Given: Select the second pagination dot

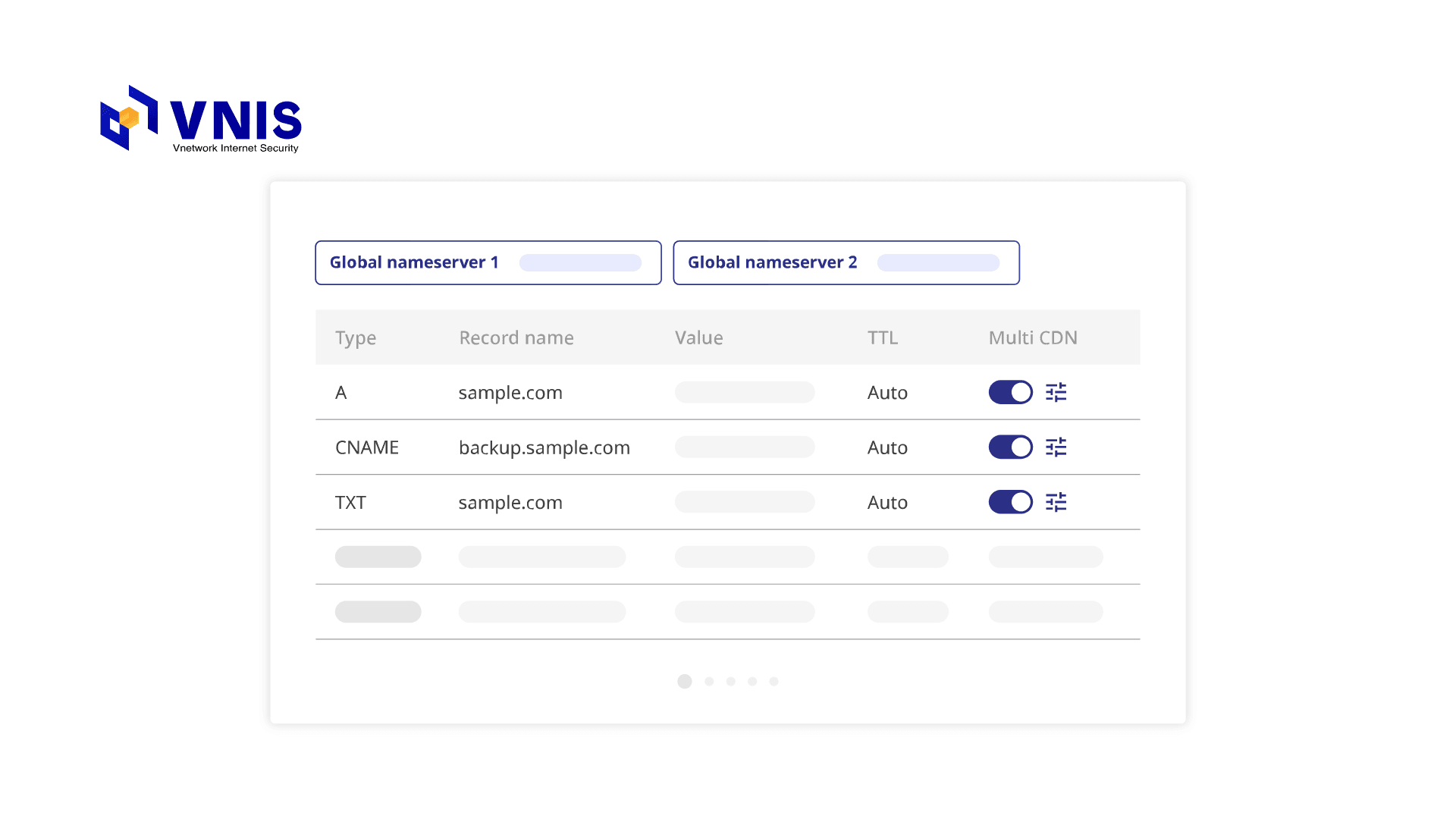Looking at the screenshot, I should pos(709,681).
